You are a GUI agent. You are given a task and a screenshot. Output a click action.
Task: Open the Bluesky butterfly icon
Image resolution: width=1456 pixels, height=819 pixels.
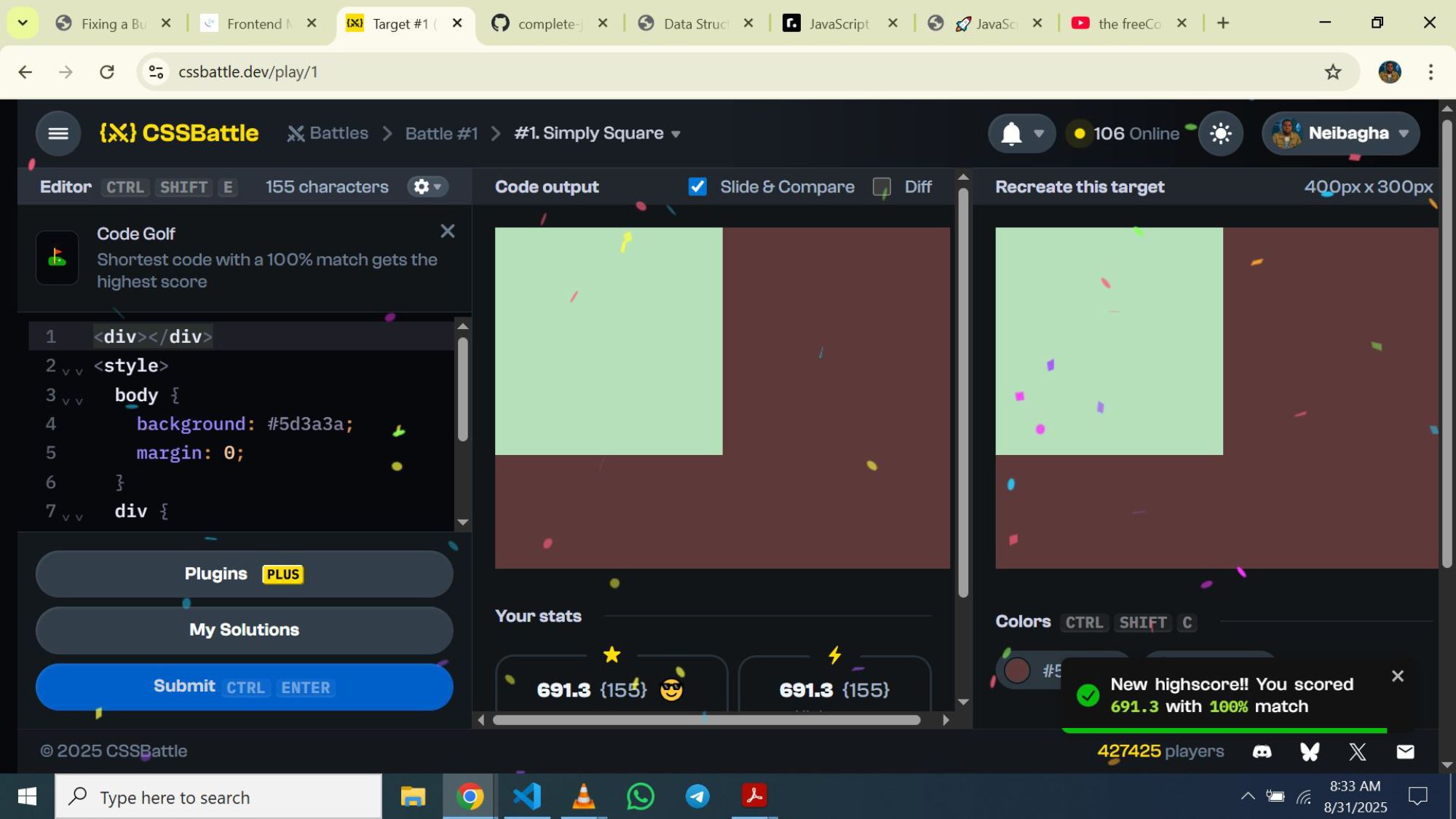[x=1310, y=751]
